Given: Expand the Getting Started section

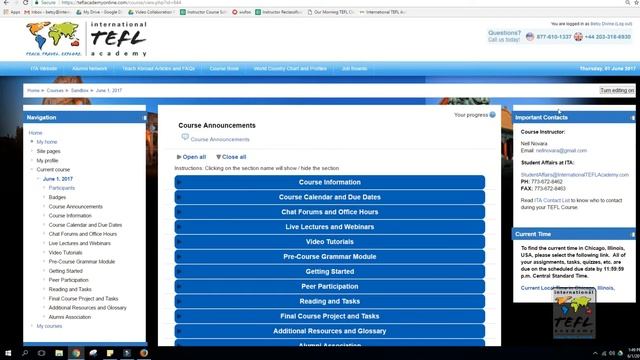Looking at the screenshot, I should [330, 271].
